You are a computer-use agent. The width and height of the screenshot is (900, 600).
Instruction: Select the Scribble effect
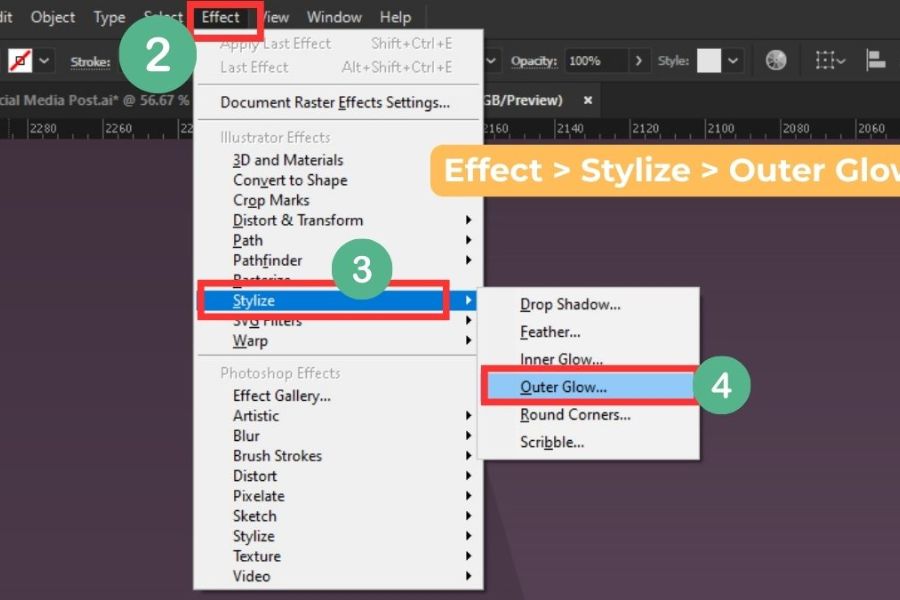pos(552,442)
